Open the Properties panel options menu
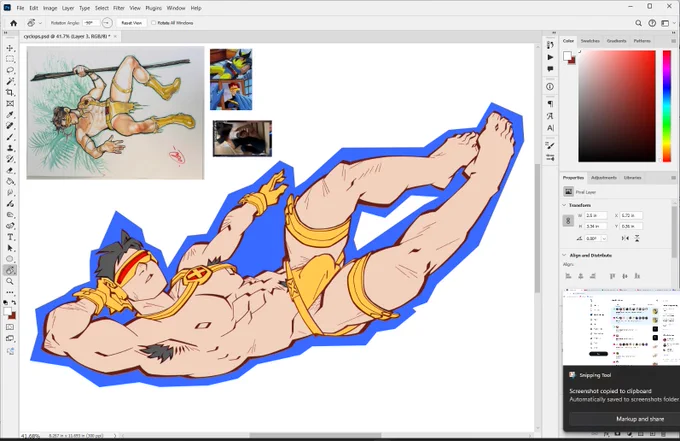 (x=673, y=178)
